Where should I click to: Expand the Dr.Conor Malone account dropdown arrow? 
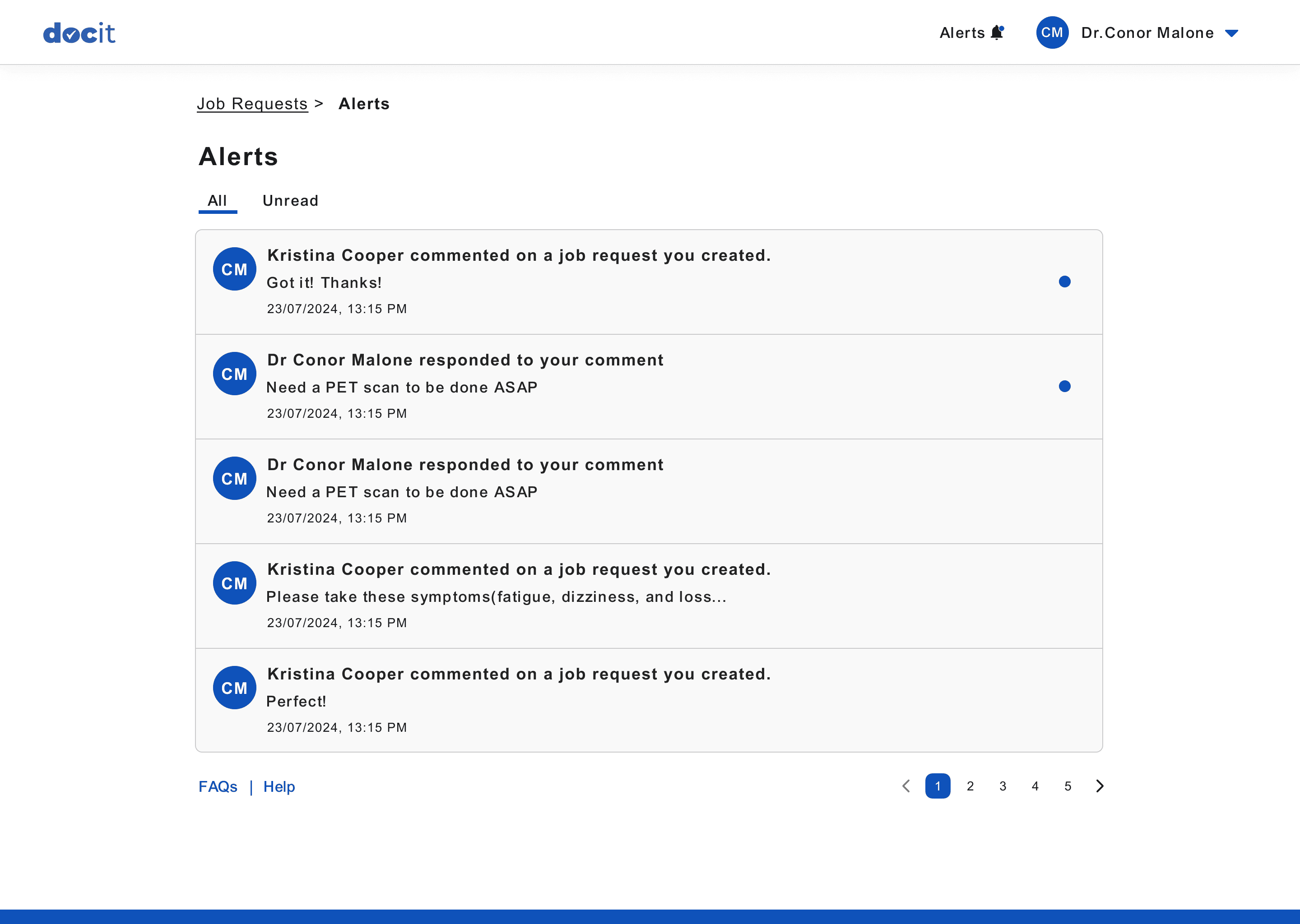[x=1231, y=33]
